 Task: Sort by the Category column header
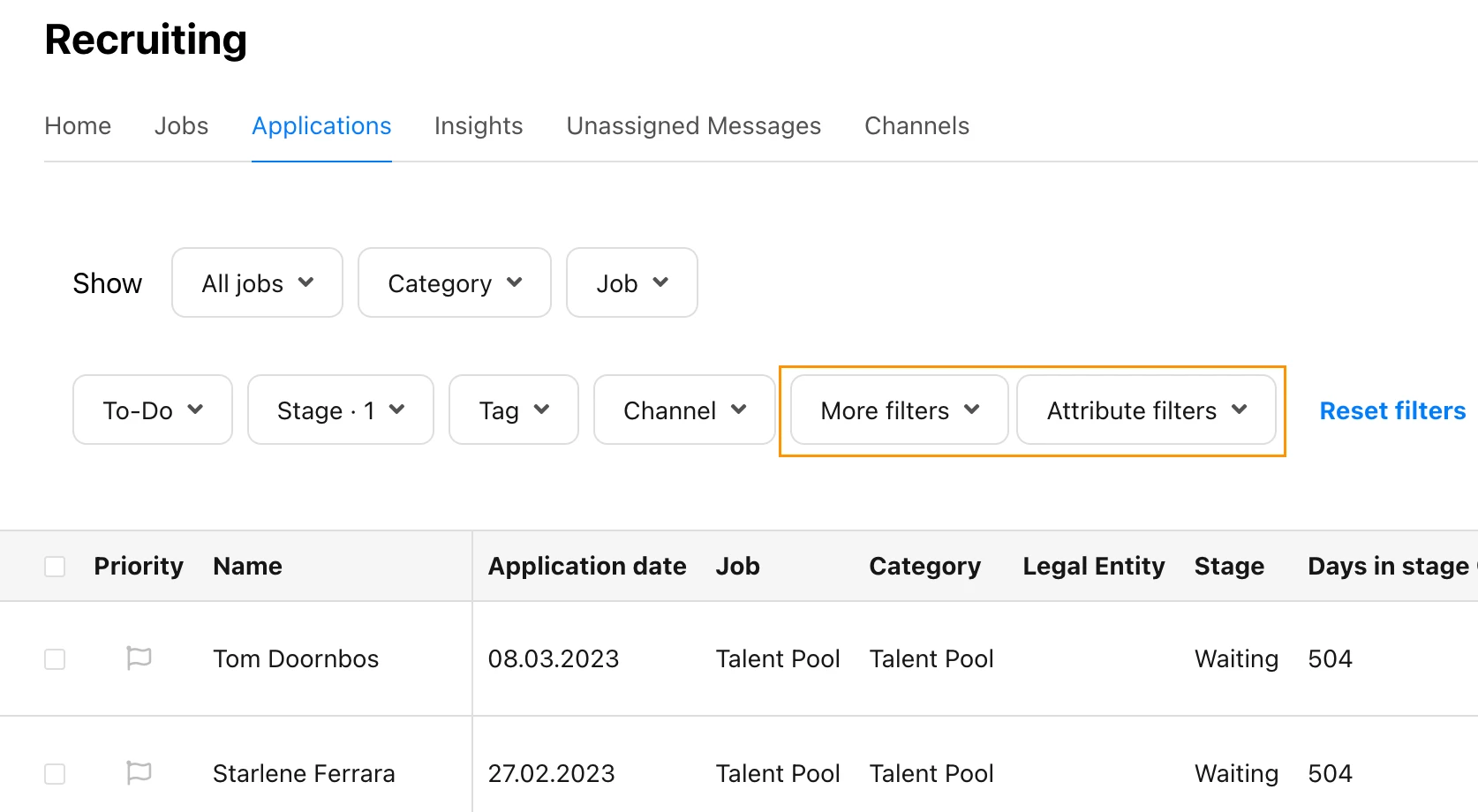[924, 566]
